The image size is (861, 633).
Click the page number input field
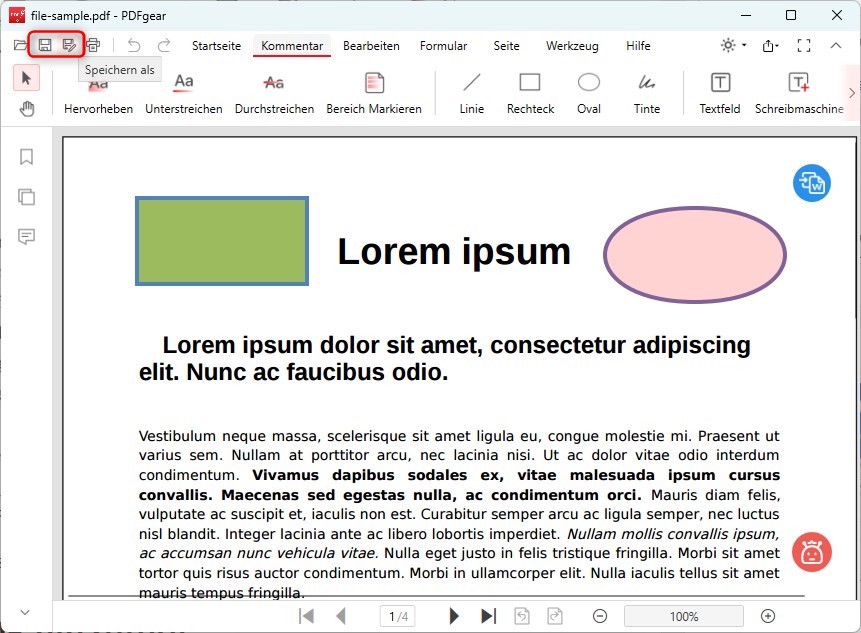pos(396,615)
